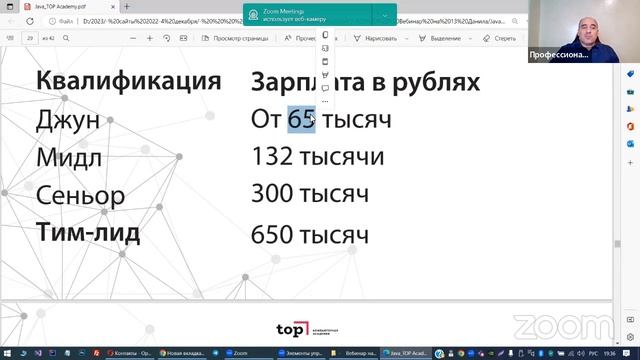Screen dimensions: 640x360
Task: Open a new browser tab
Action: [127, 7]
